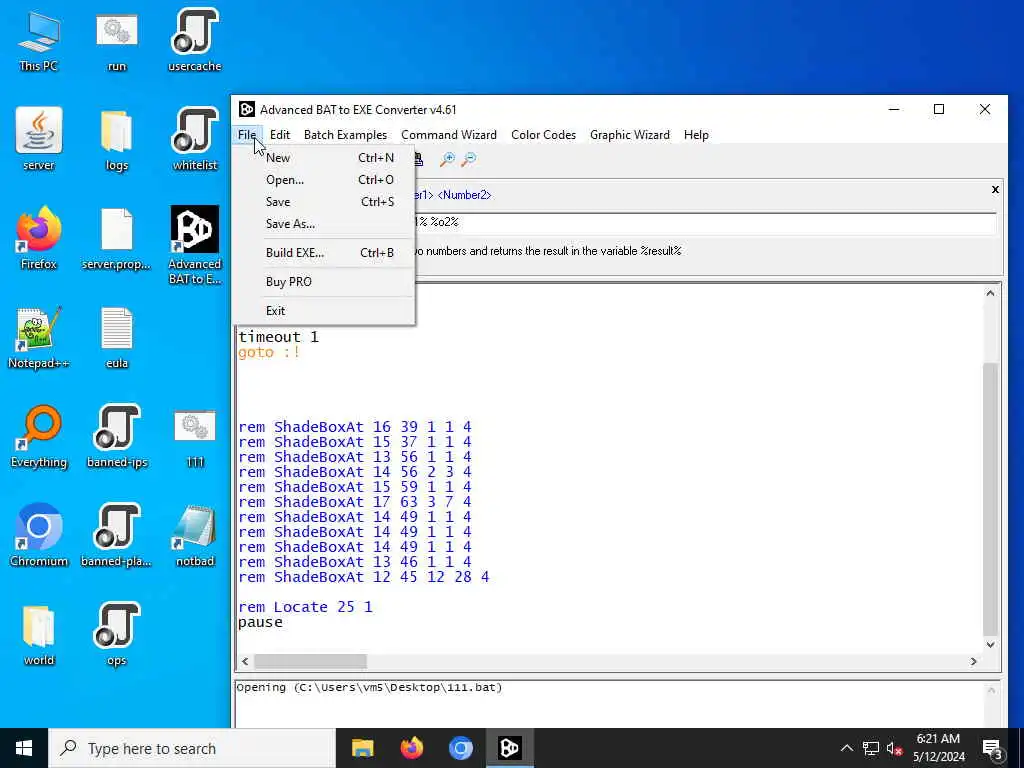Open the Help menu
Image resolution: width=1024 pixels, height=768 pixels.
point(696,135)
